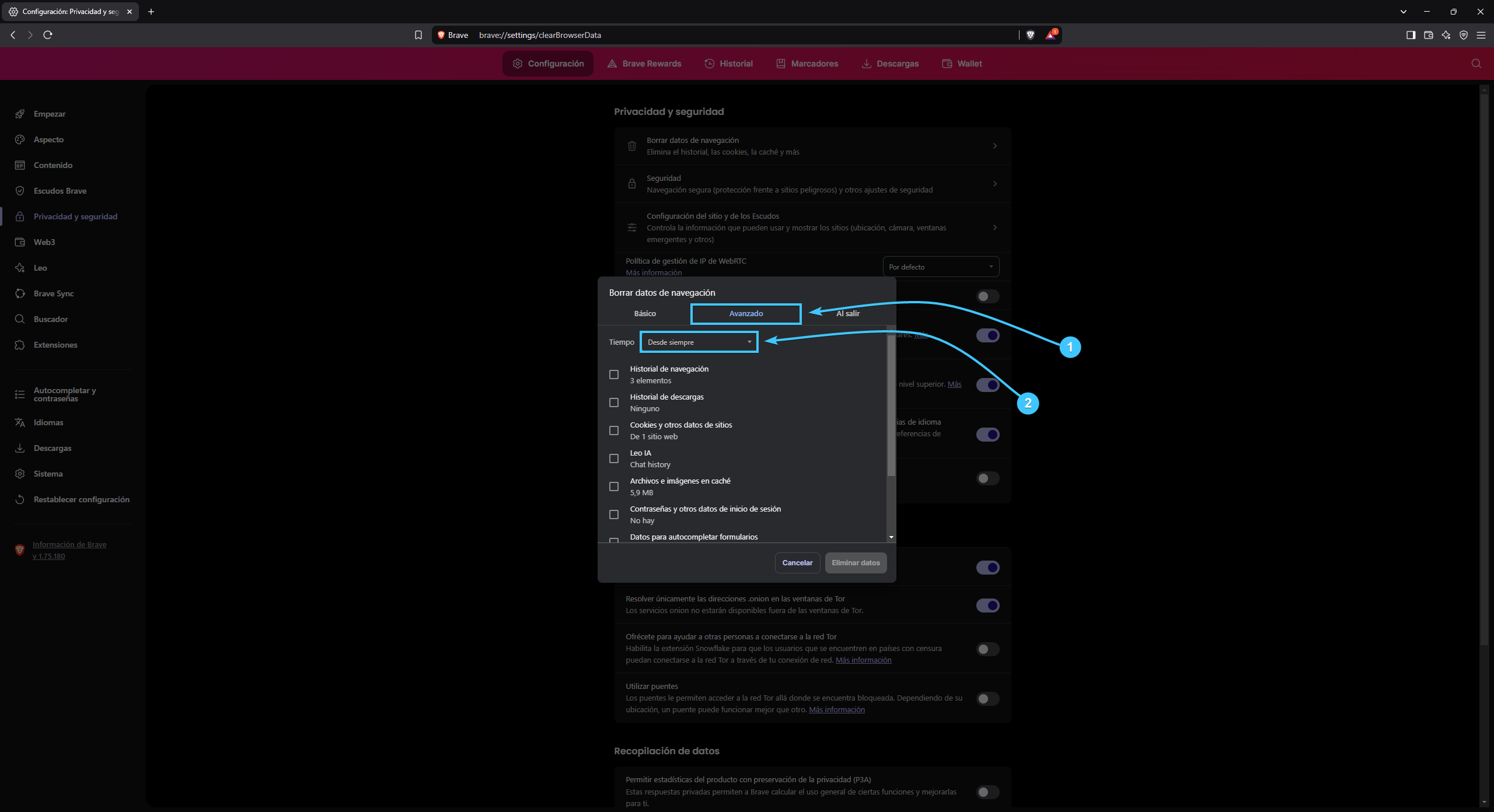This screenshot has width=1494, height=812.
Task: Expand Borrar datos de navegación row chevron
Action: [x=995, y=146]
